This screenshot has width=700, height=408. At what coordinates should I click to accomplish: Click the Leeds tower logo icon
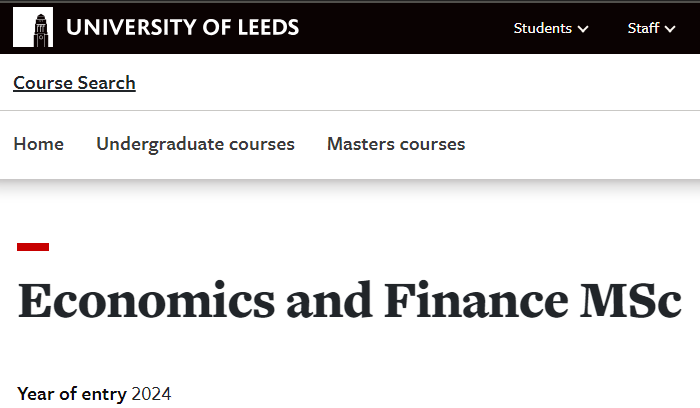[x=33, y=27]
